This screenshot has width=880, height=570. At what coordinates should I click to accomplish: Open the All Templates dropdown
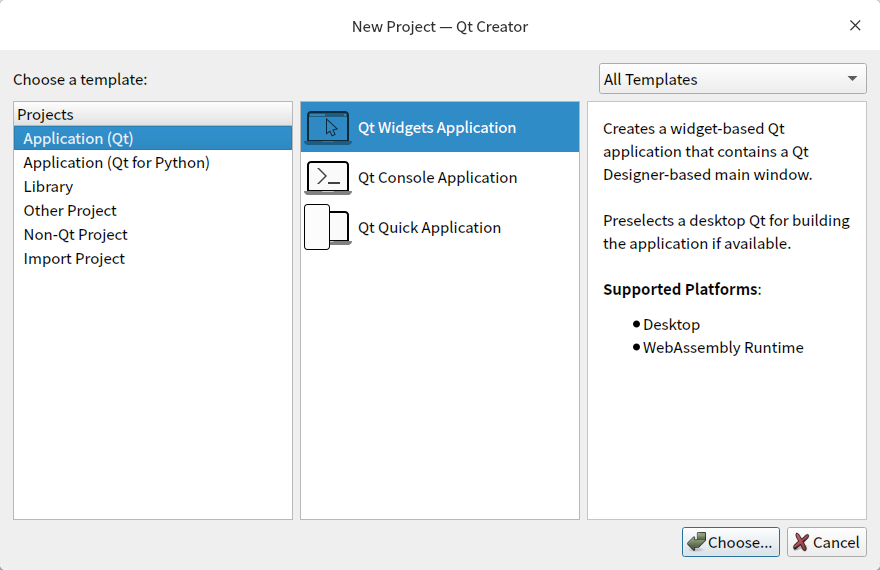click(x=733, y=79)
